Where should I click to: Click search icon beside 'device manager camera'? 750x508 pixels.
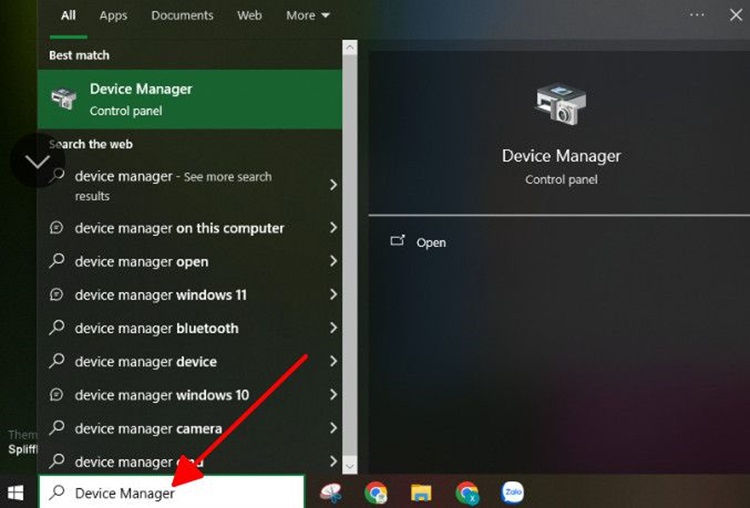[57, 427]
